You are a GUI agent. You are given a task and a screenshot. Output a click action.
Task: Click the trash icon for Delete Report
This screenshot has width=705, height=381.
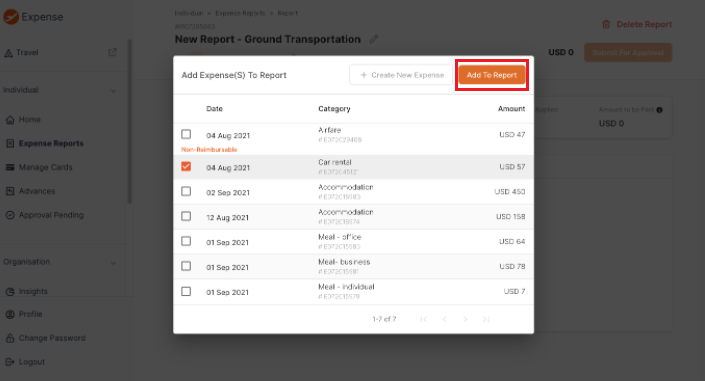(x=606, y=24)
